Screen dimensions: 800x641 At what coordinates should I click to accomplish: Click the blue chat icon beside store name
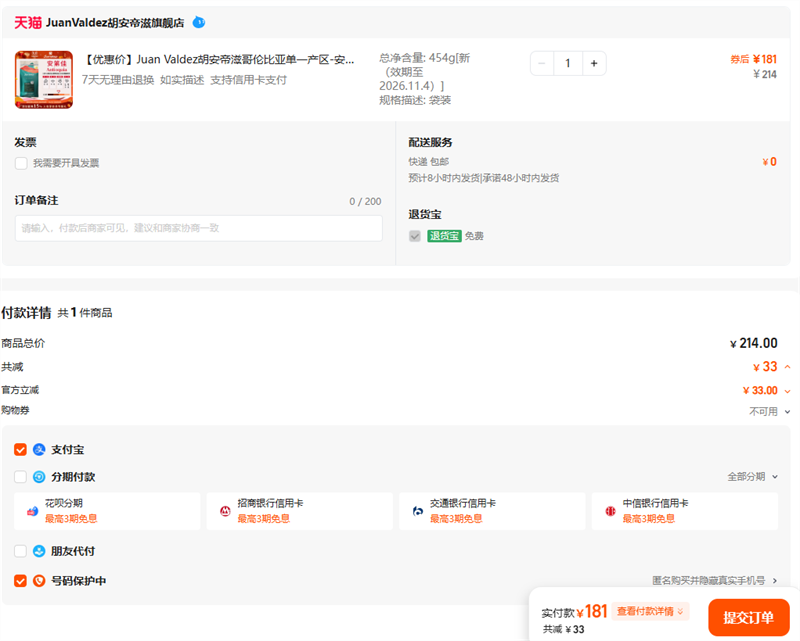pos(199,22)
